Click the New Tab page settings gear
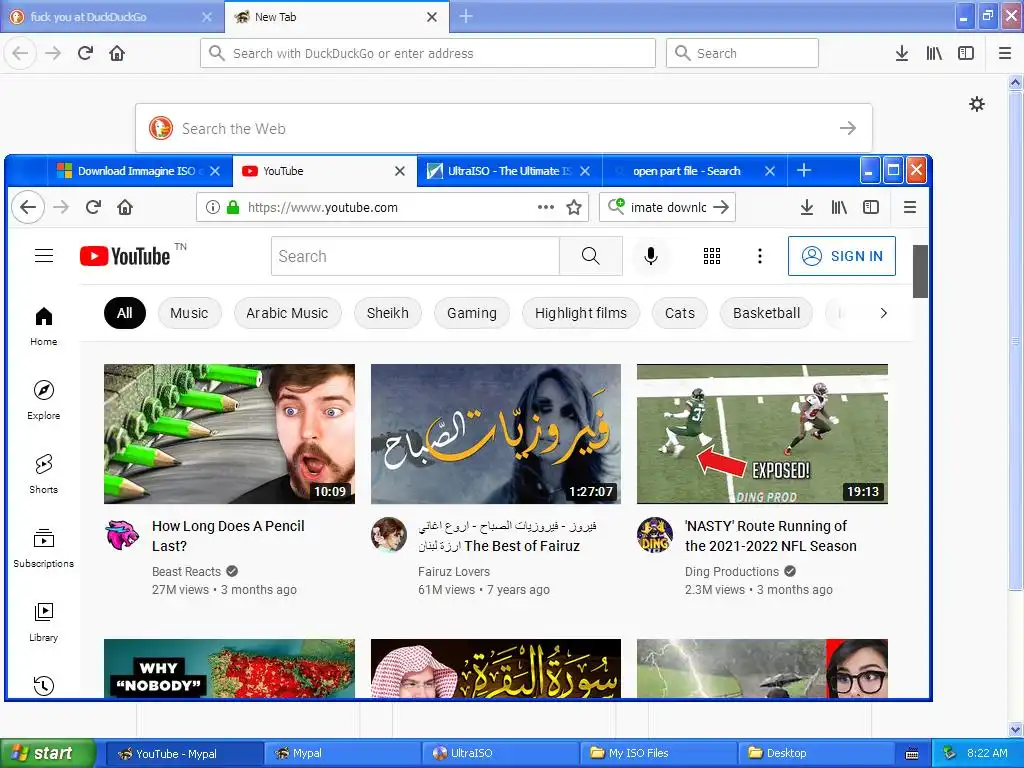Screen dimensions: 1024x768 [977, 104]
